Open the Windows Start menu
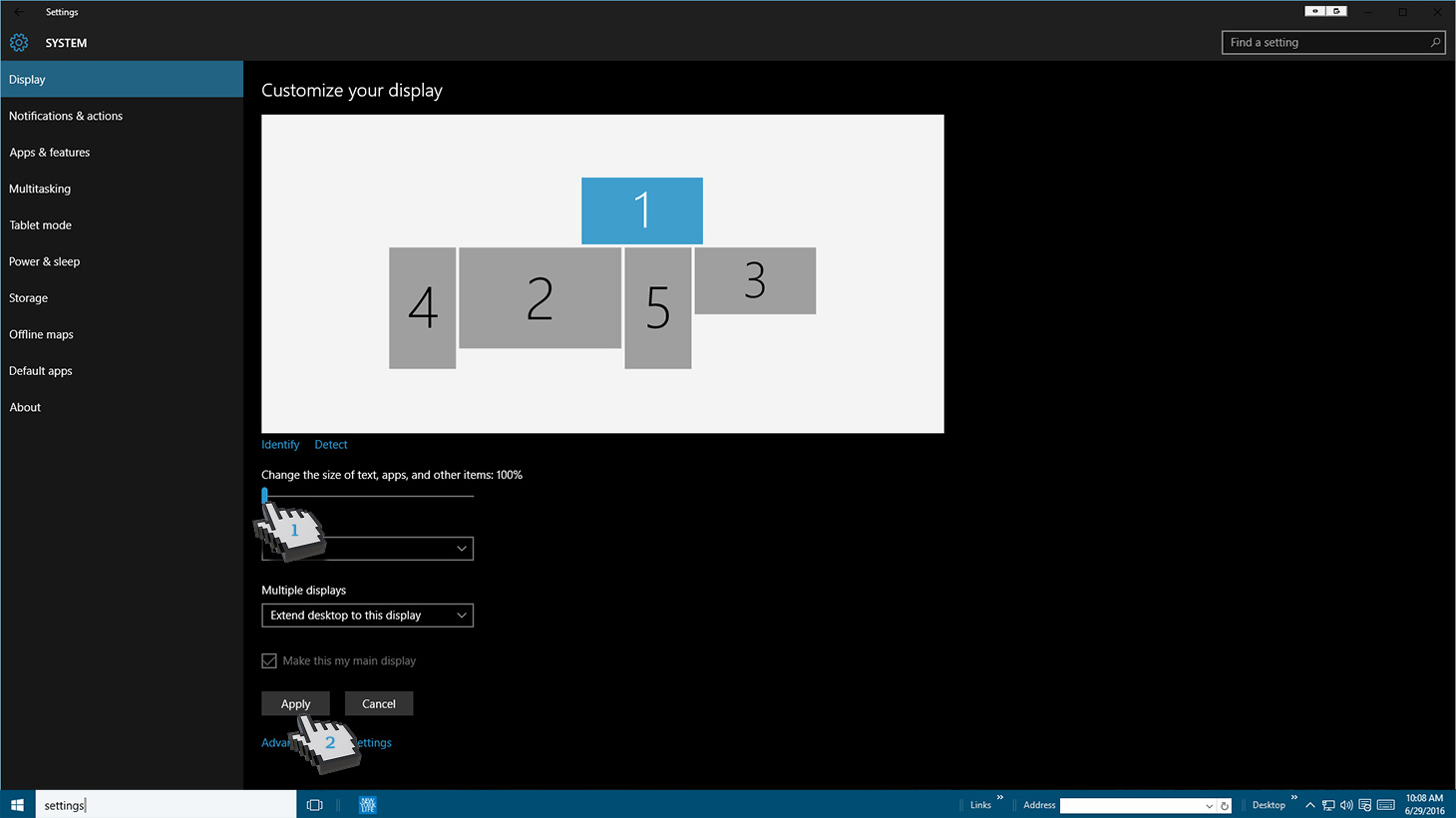The height and width of the screenshot is (818, 1456). 17,805
